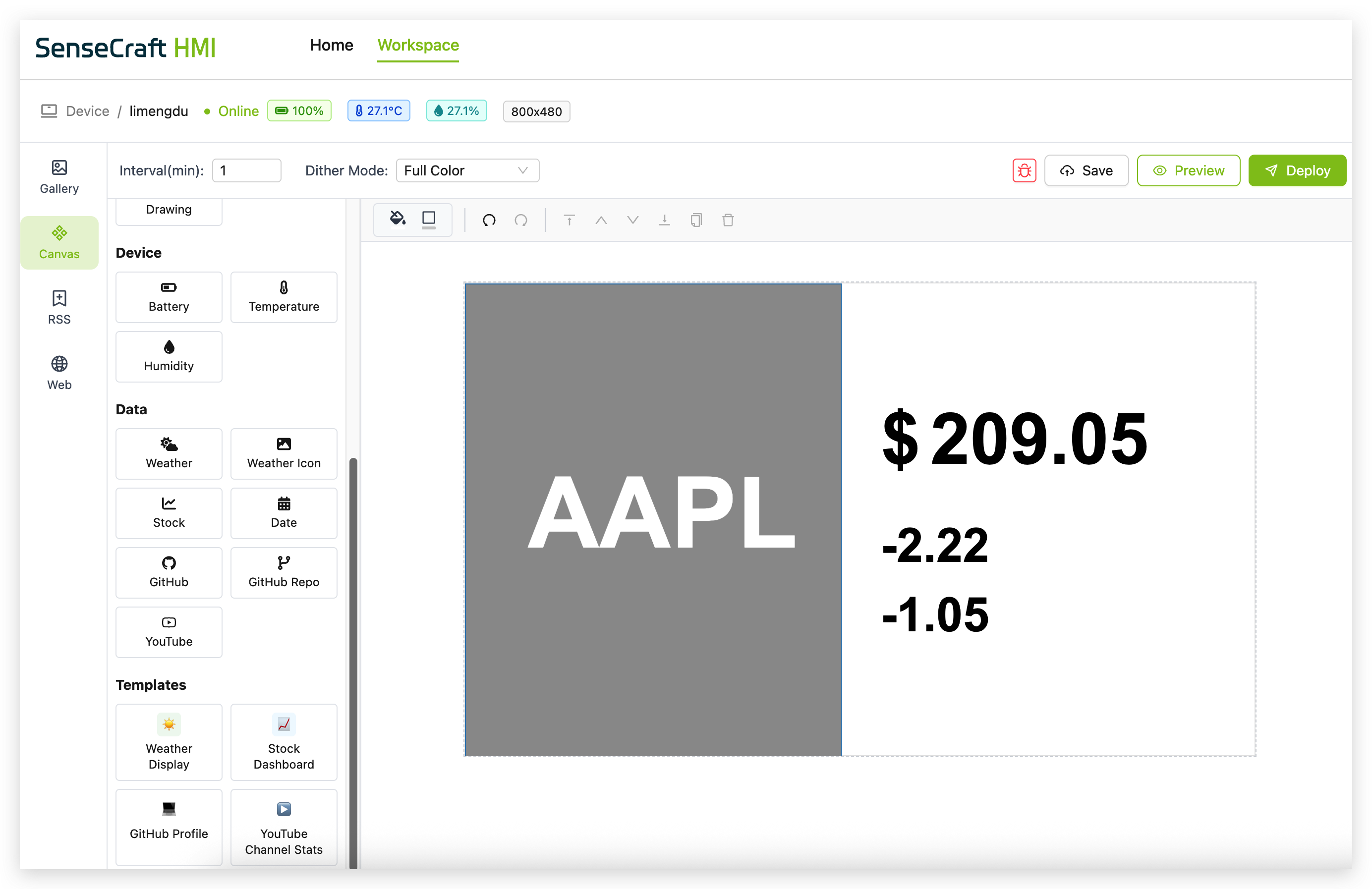The width and height of the screenshot is (1372, 889).
Task: Click the Preview button
Action: (x=1188, y=170)
